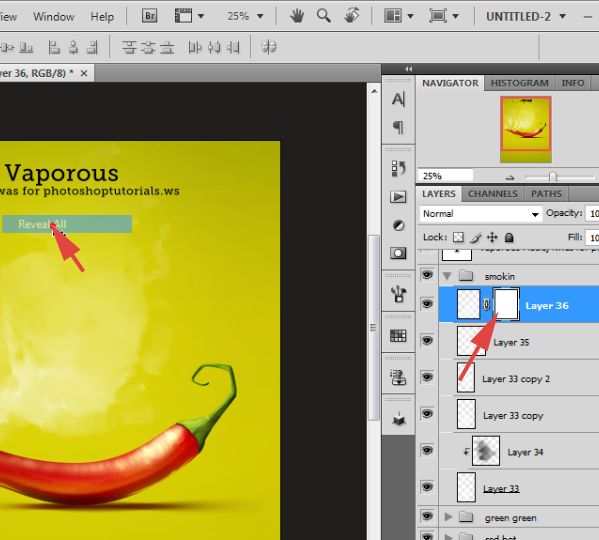Select the Zoom magnifier tool
599x540 pixels.
pos(324,16)
